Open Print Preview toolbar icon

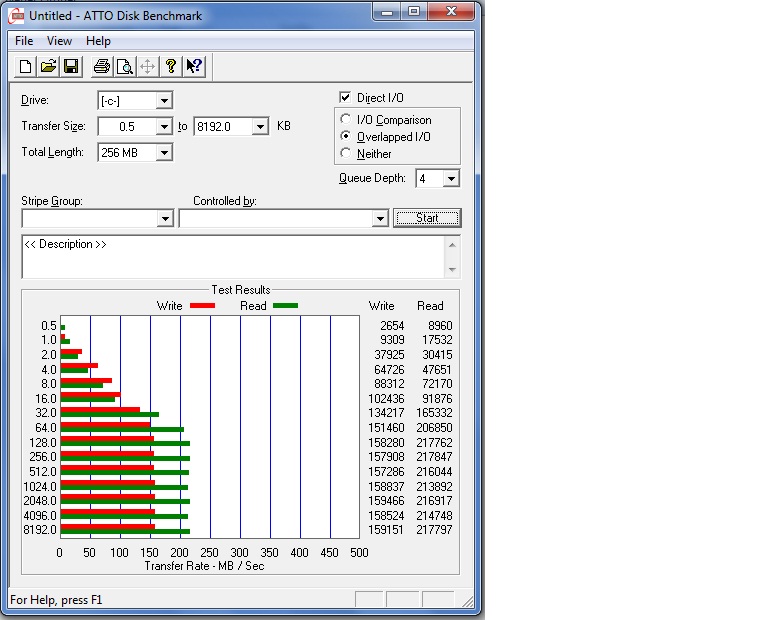click(124, 67)
